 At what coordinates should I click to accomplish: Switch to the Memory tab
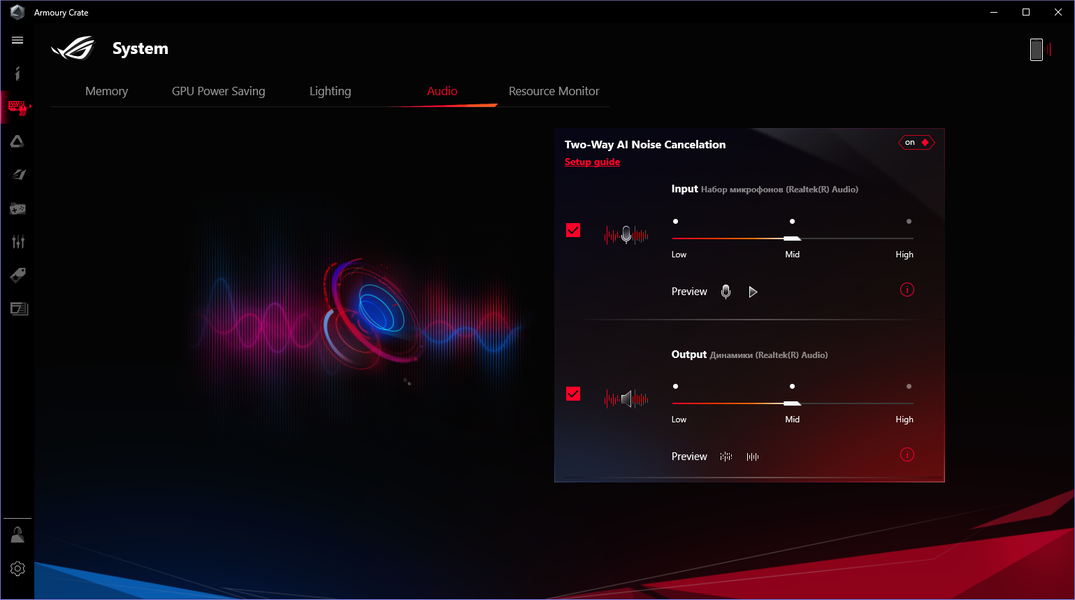[x=106, y=91]
